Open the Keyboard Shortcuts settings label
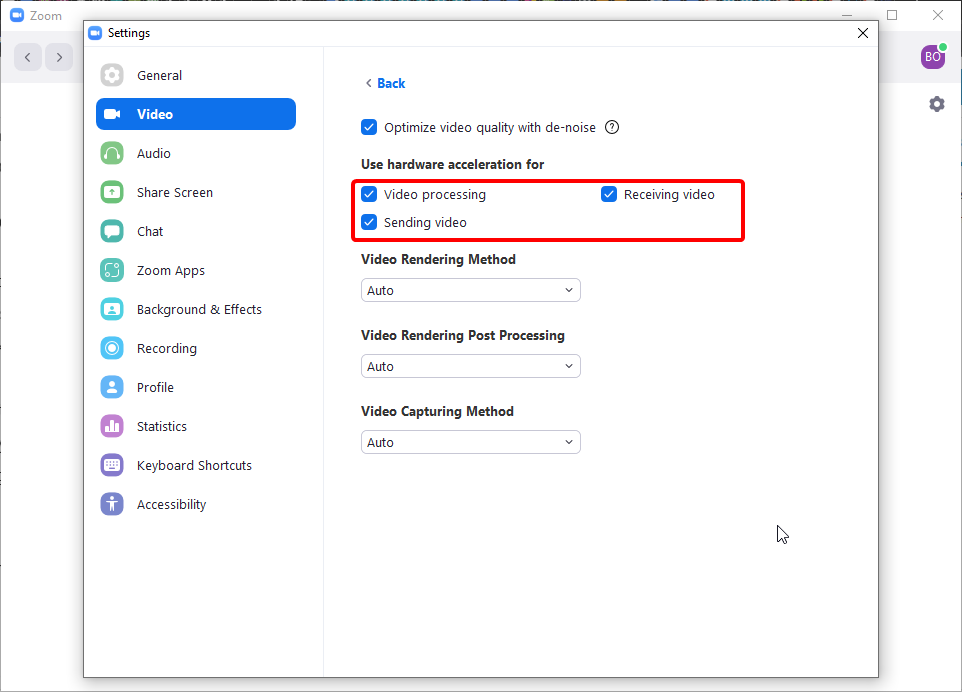962x692 pixels. click(x=194, y=466)
